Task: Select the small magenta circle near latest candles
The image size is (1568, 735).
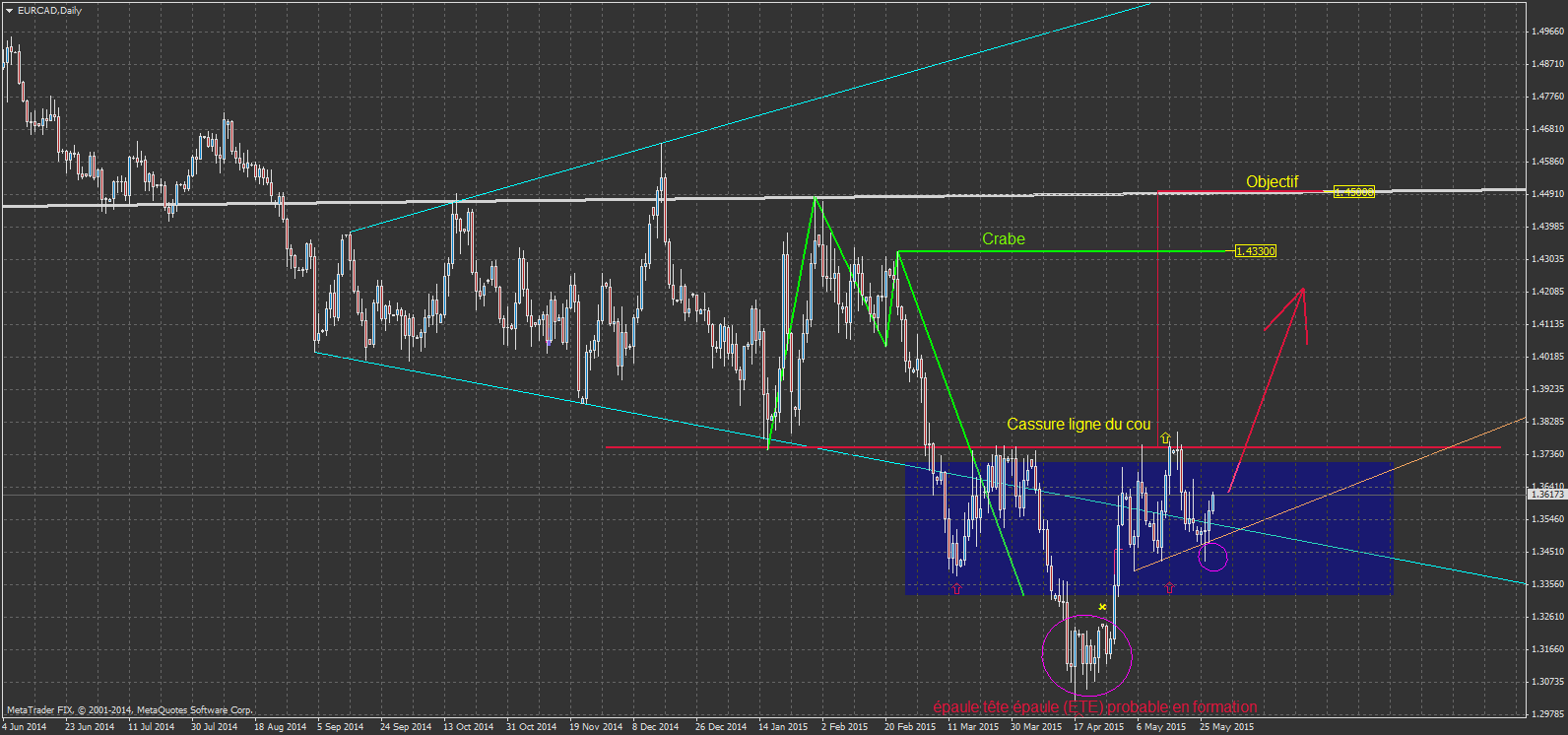Action: point(1213,558)
